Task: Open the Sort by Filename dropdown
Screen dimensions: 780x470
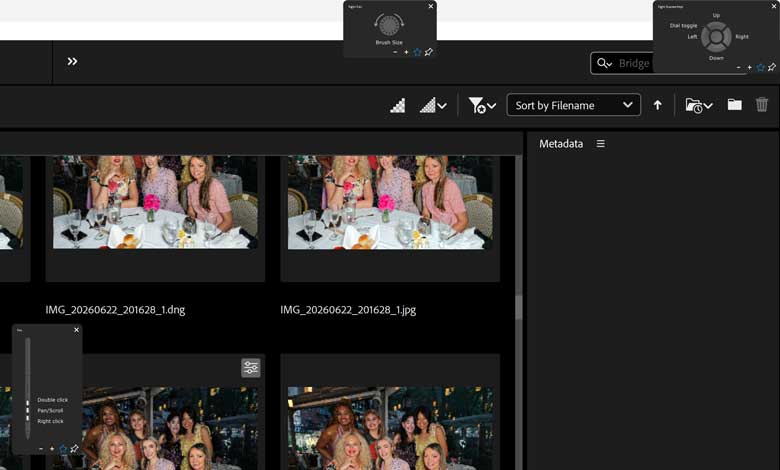Action: coord(574,105)
